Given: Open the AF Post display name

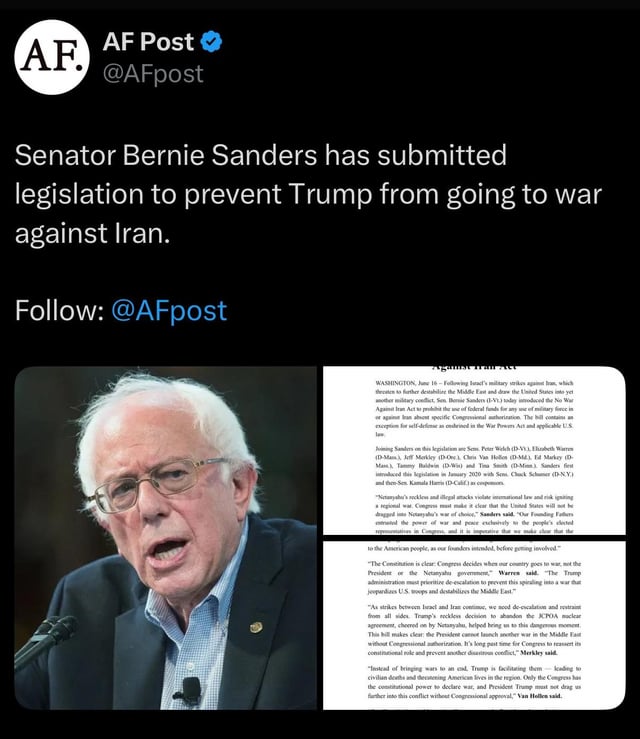Looking at the screenshot, I should tap(148, 42).
